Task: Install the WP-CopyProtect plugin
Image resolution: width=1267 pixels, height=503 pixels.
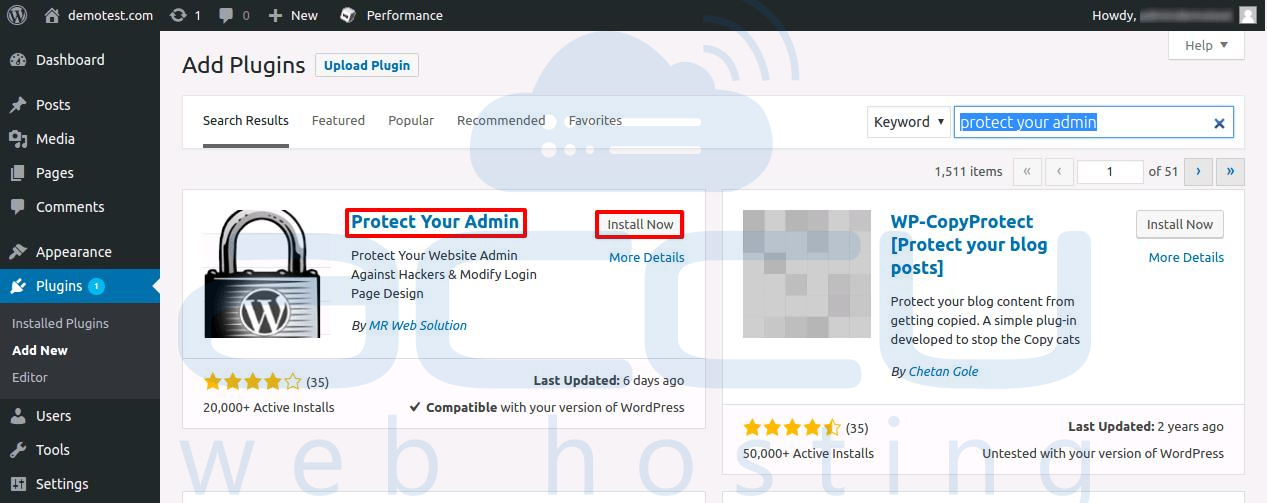Action: click(1180, 225)
